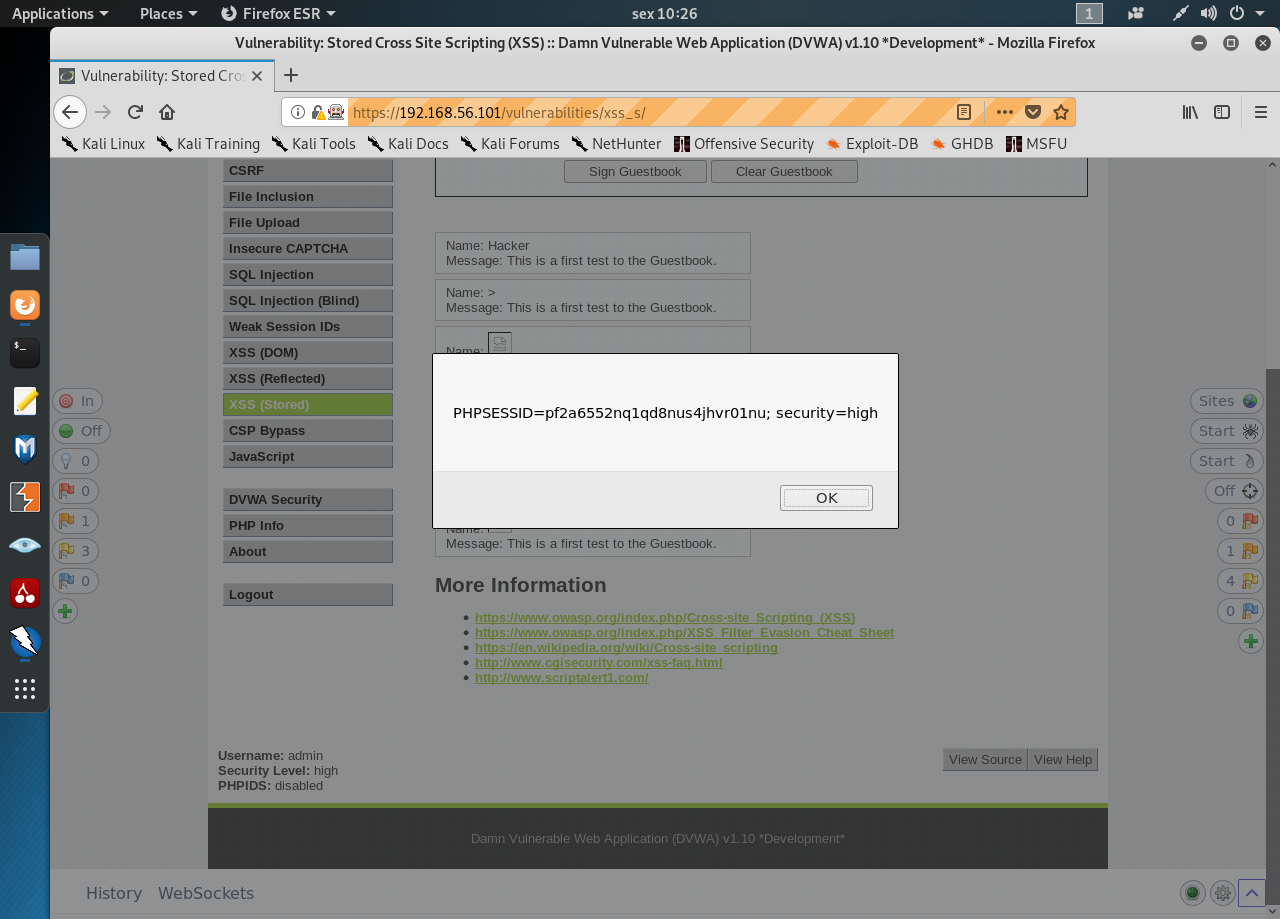Add a tool with the right HUD plus
The height and width of the screenshot is (919, 1280).
click(1251, 641)
